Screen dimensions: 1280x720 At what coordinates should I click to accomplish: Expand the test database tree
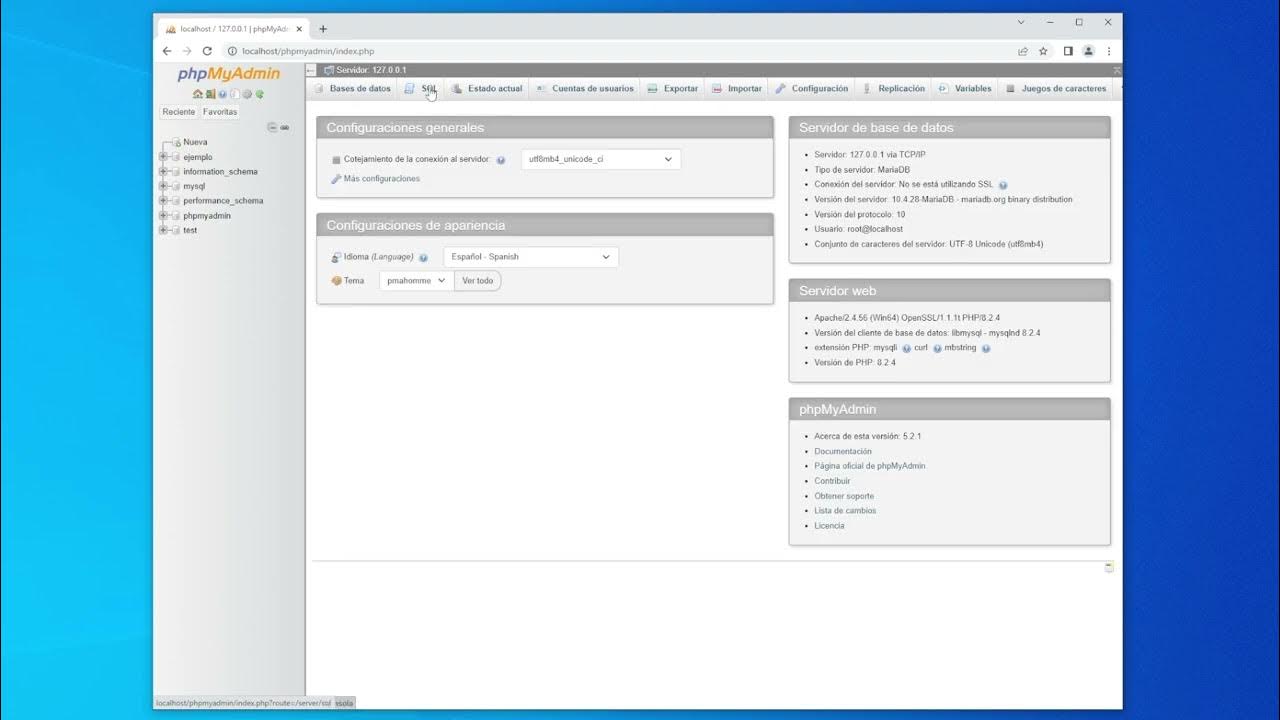(x=163, y=230)
